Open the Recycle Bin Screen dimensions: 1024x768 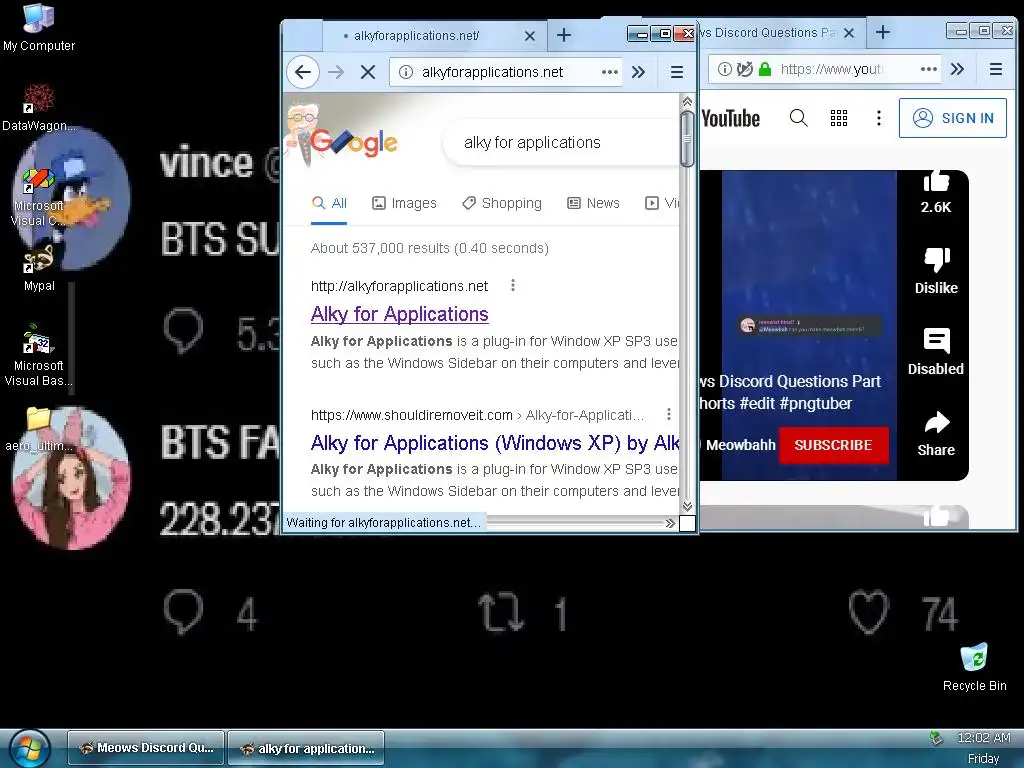coord(974,667)
